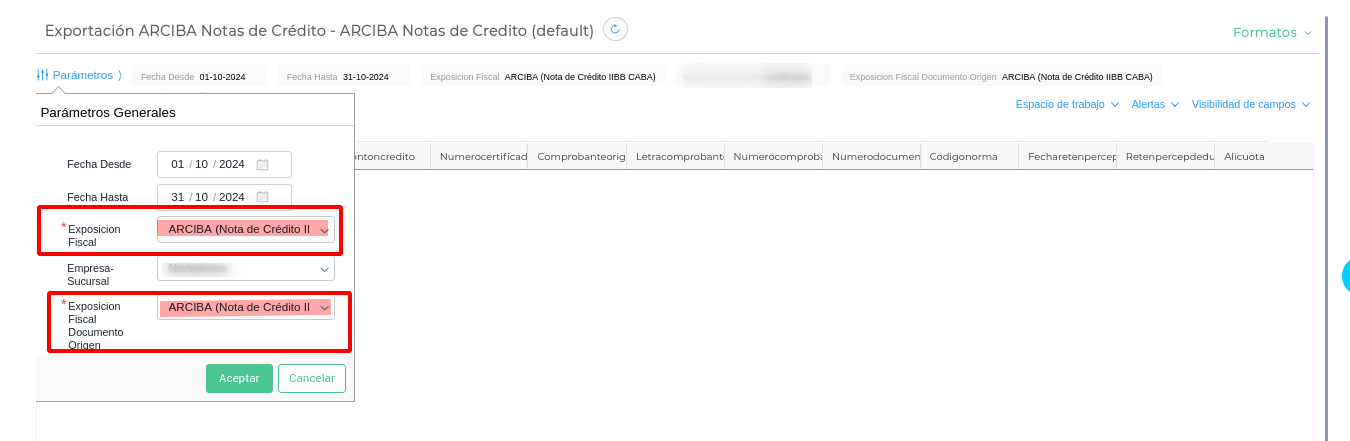Click the Fecha Hasta date input
This screenshot has height=441, width=1350.
pos(224,197)
